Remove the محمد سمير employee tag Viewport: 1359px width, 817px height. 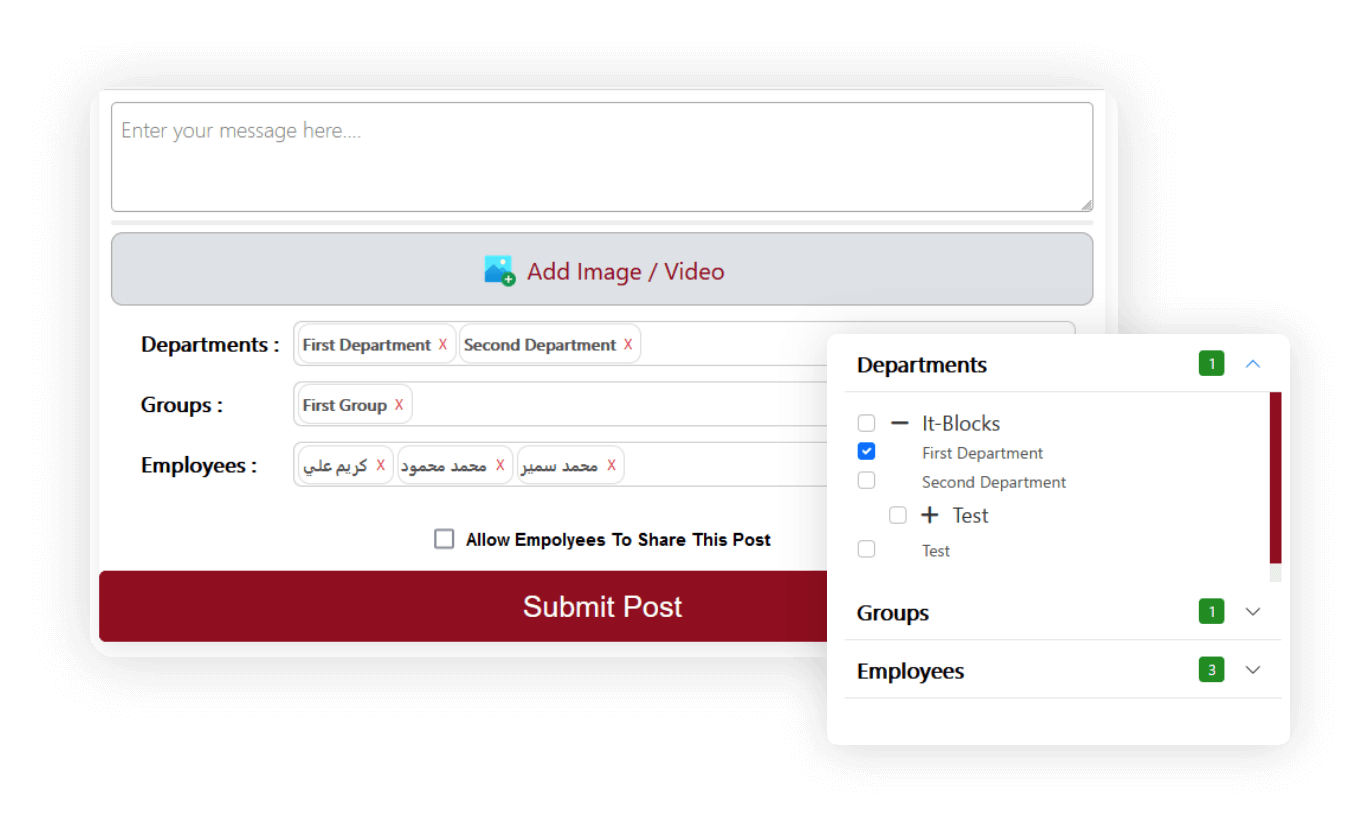611,465
